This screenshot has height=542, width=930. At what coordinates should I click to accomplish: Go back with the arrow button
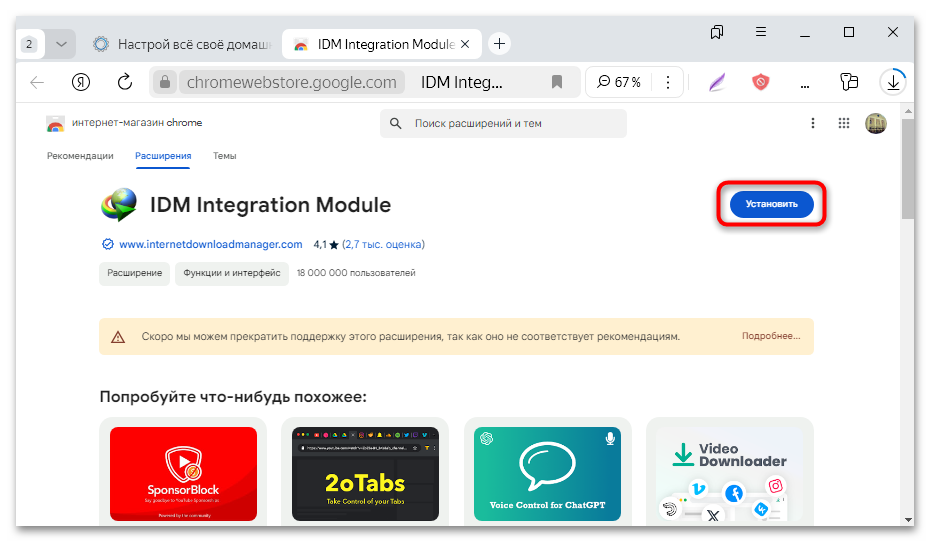(x=37, y=82)
